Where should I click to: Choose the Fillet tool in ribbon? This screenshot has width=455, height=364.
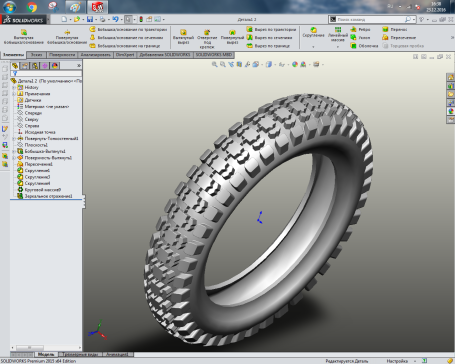(313, 30)
